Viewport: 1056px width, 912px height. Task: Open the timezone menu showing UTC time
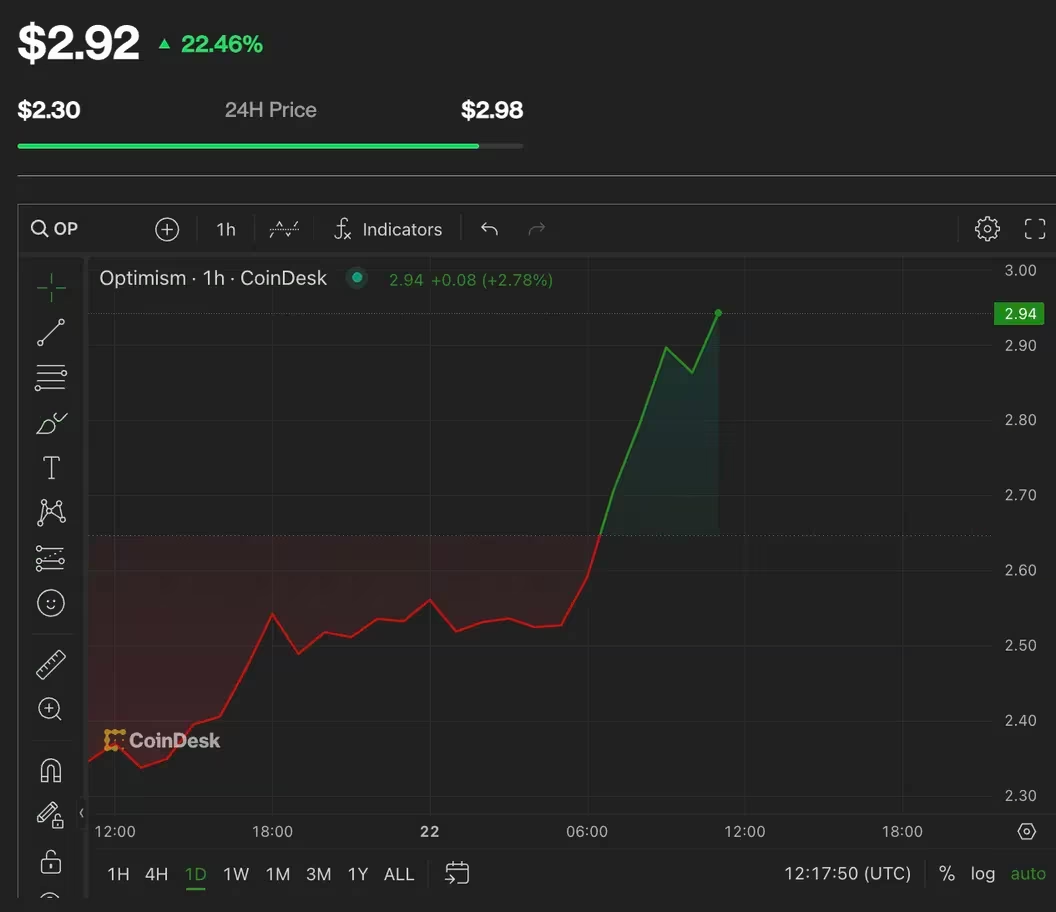tap(847, 874)
